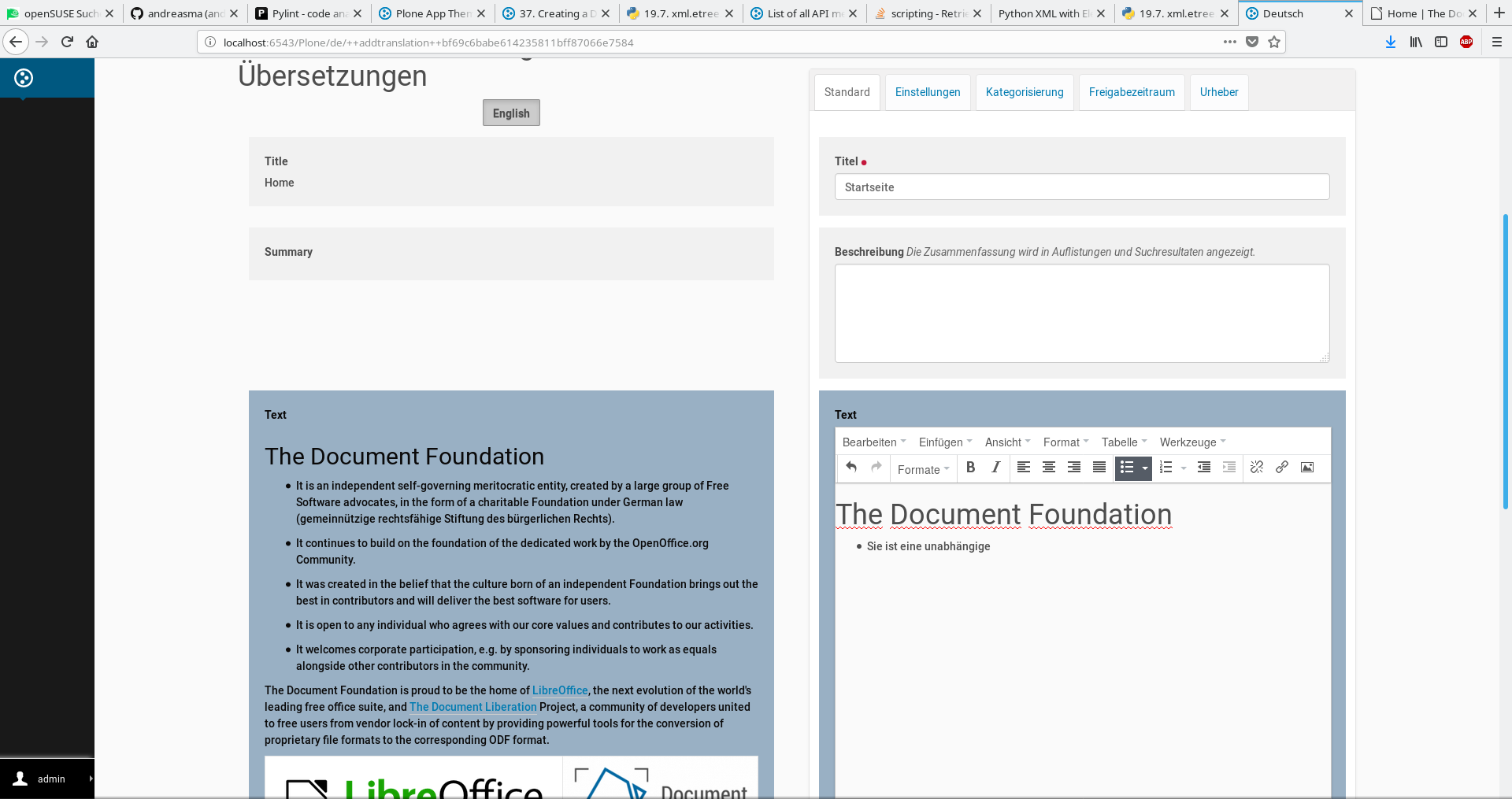Select the Standard form tab
1512x799 pixels.
tap(847, 92)
